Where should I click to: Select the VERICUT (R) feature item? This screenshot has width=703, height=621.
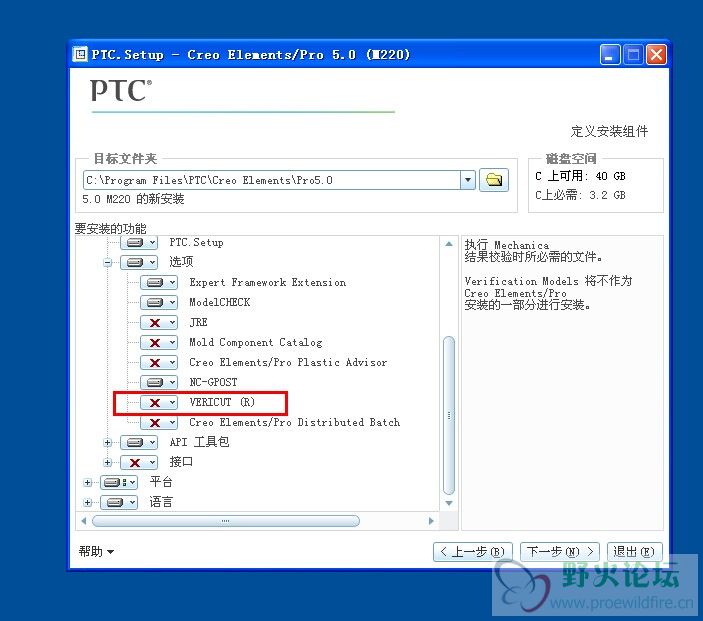point(222,402)
